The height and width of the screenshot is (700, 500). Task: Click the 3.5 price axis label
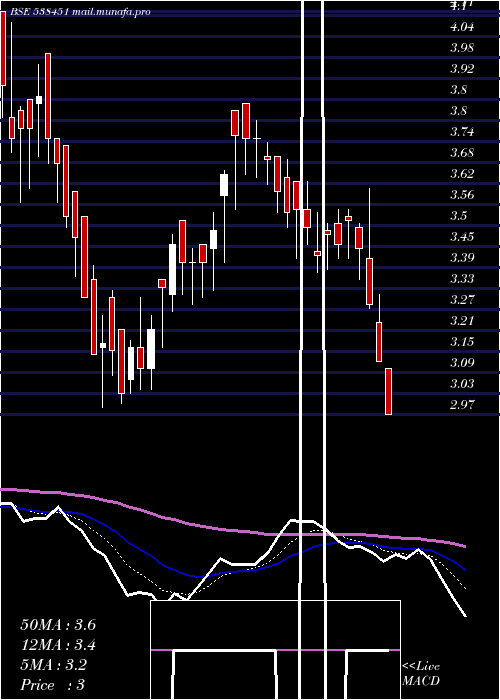click(459, 216)
